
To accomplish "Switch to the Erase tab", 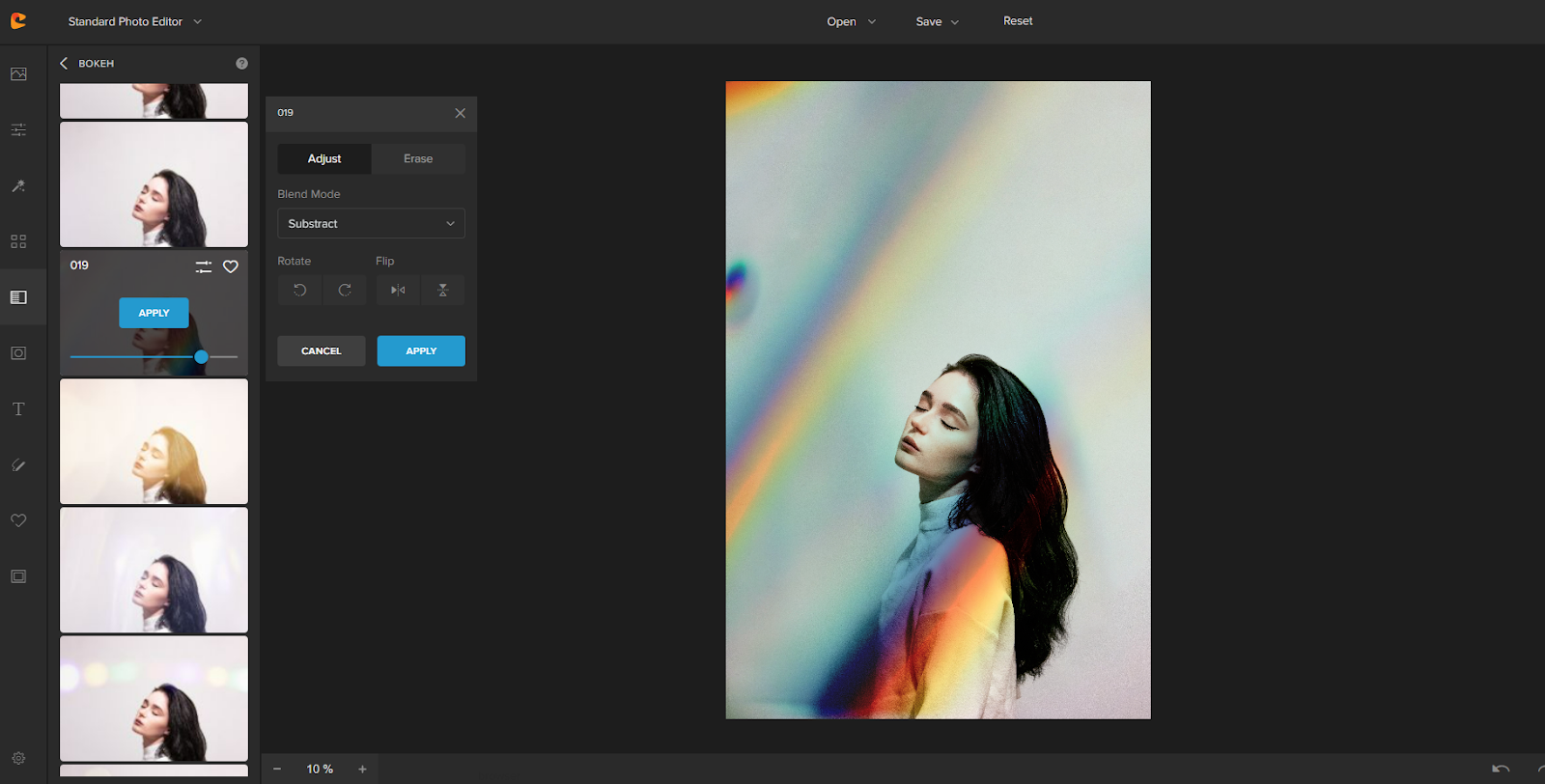I will (418, 158).
